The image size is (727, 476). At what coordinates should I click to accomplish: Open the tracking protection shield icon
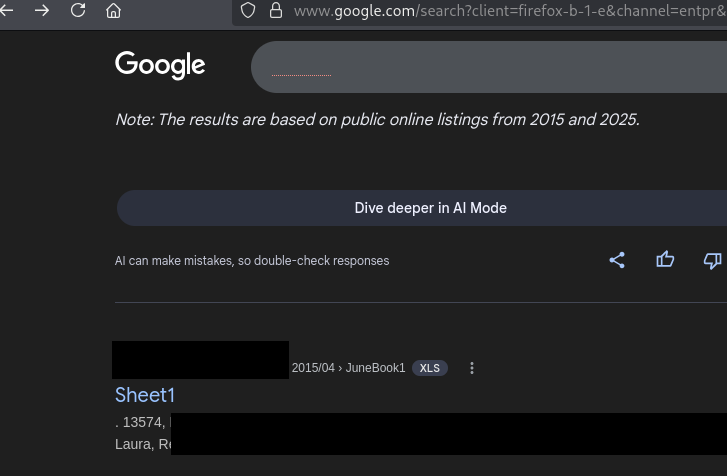click(248, 10)
